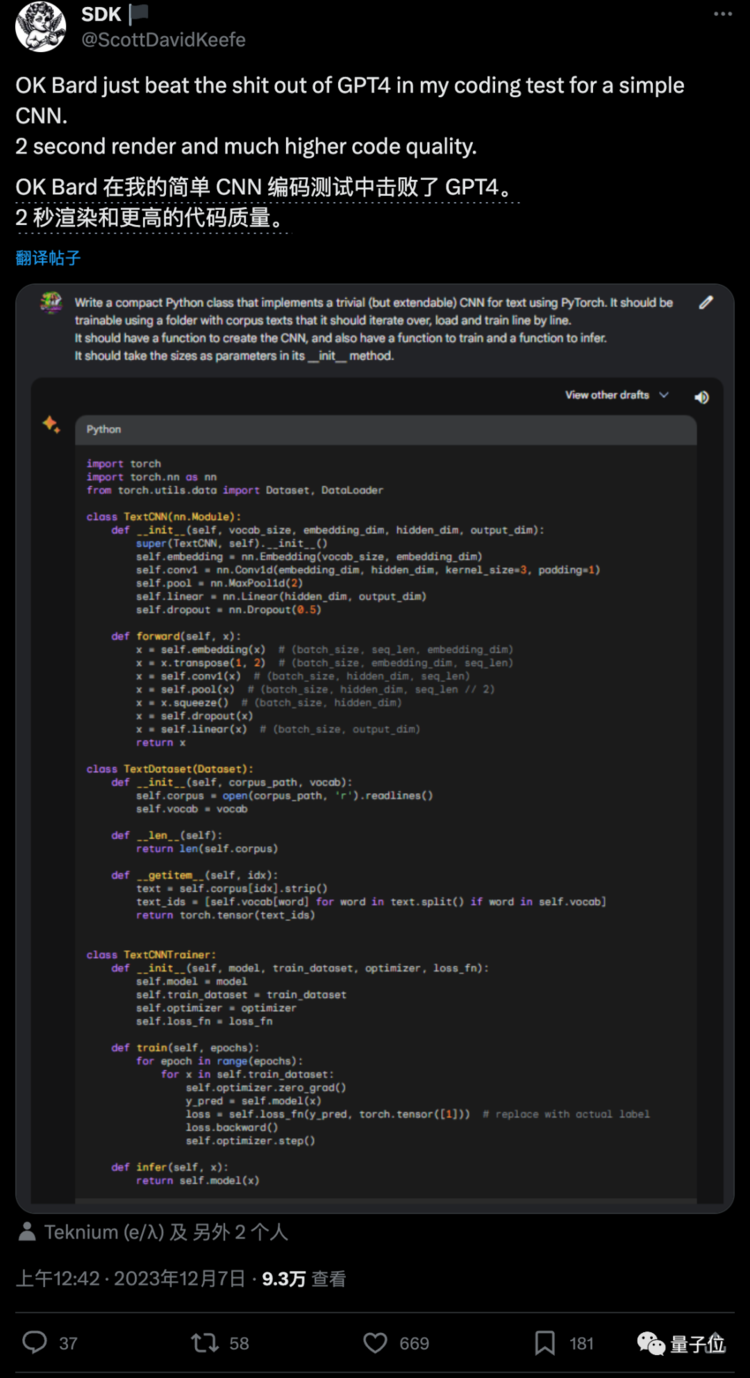Viewport: 750px width, 1378px height.
Task: Open the three-dot more options menu
Action: 722,15
